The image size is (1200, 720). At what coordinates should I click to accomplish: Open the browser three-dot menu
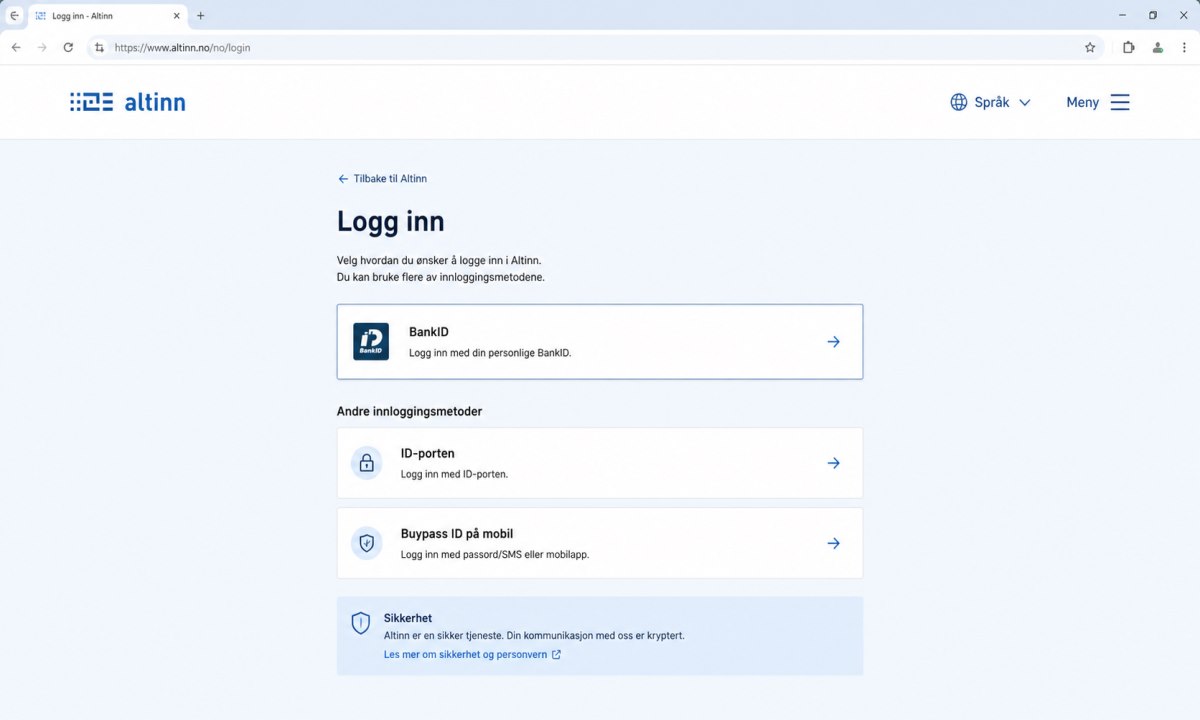tap(1184, 47)
